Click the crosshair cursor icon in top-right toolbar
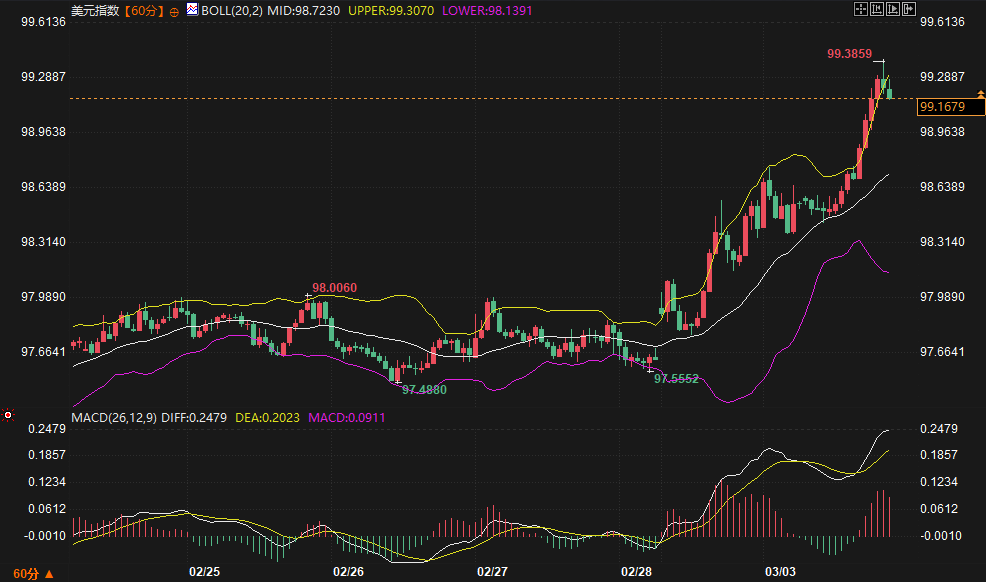Viewport: 986px width, 582px height. pos(860,9)
